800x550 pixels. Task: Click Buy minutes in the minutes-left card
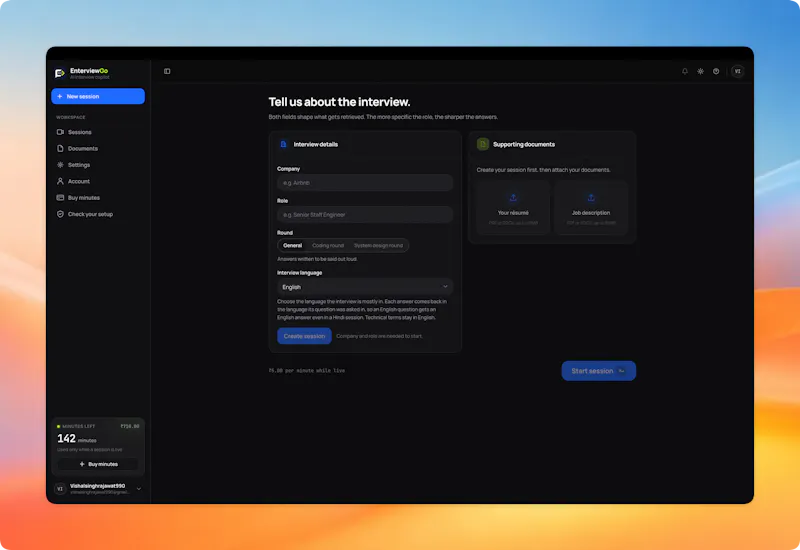pyautogui.click(x=98, y=464)
